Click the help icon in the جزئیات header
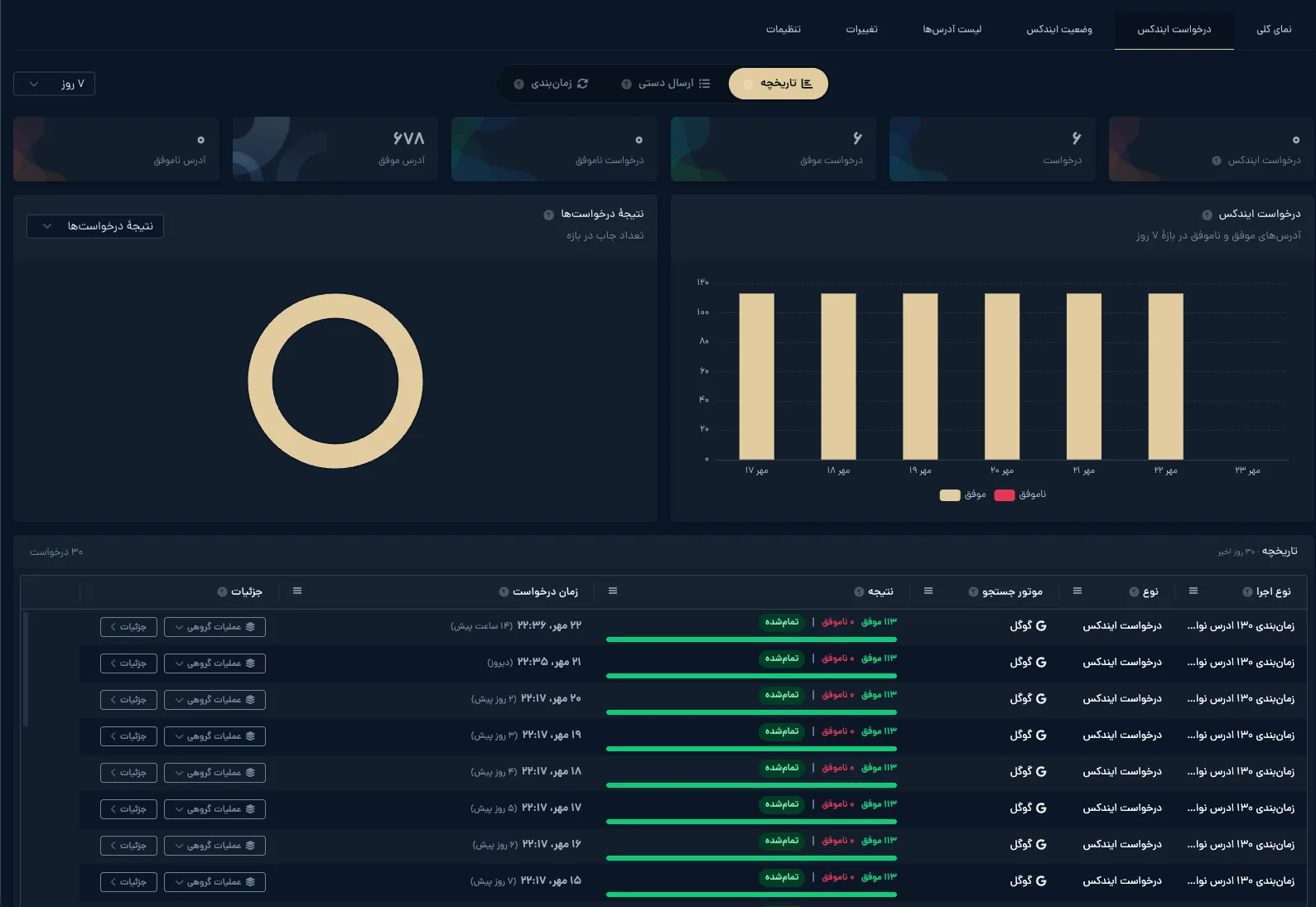 point(222,591)
